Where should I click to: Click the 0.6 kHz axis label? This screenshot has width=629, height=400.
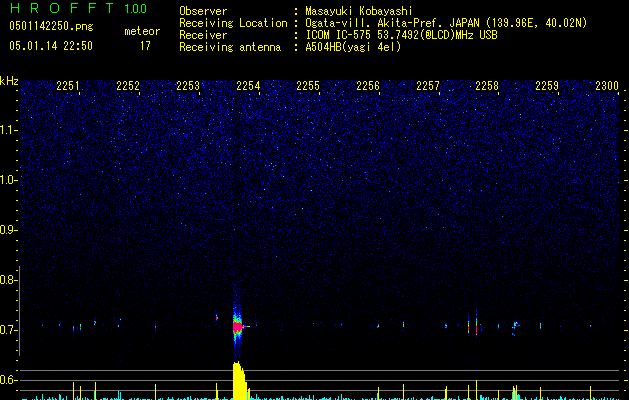click(9, 380)
